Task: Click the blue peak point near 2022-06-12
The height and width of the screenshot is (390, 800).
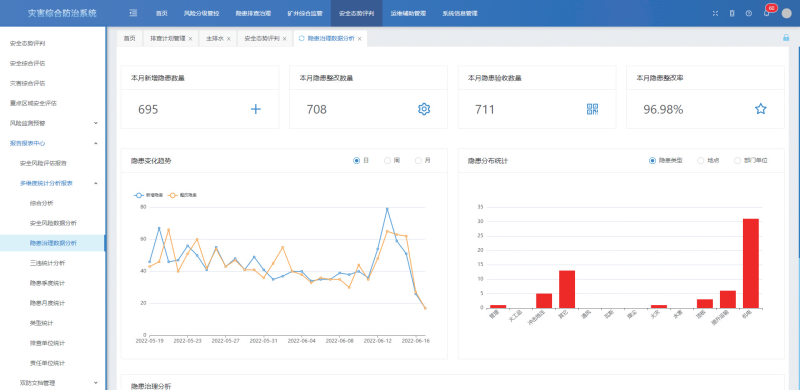Action: pyautogui.click(x=387, y=209)
